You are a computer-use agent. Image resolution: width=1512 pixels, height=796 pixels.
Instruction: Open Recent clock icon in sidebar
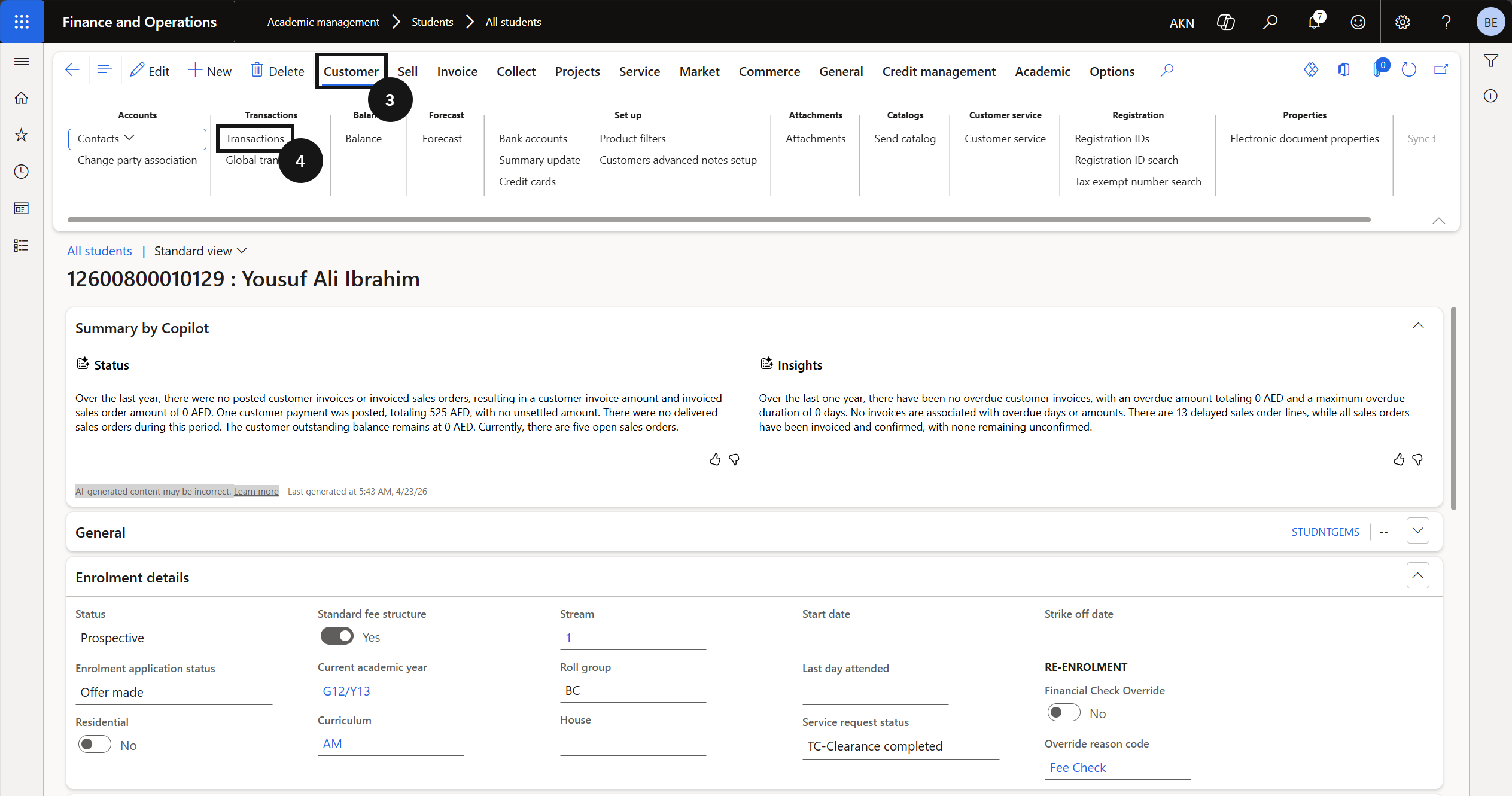click(22, 172)
